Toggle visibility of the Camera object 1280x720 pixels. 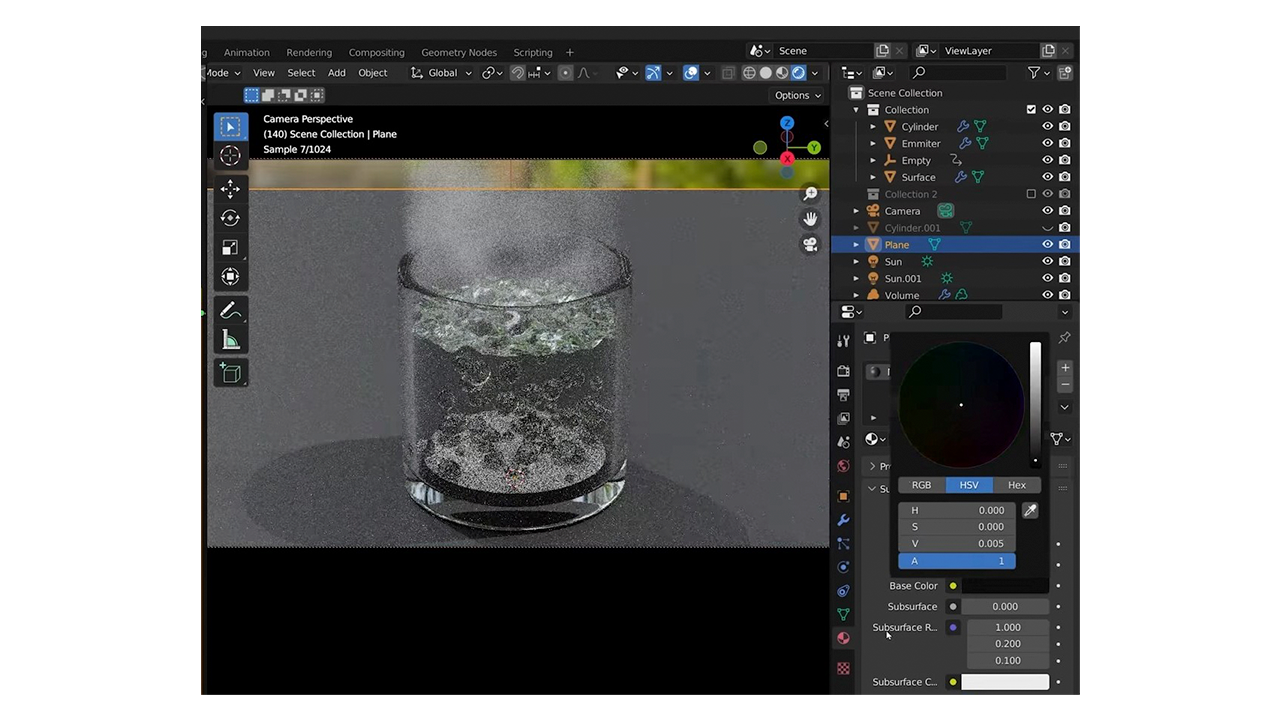point(1048,211)
